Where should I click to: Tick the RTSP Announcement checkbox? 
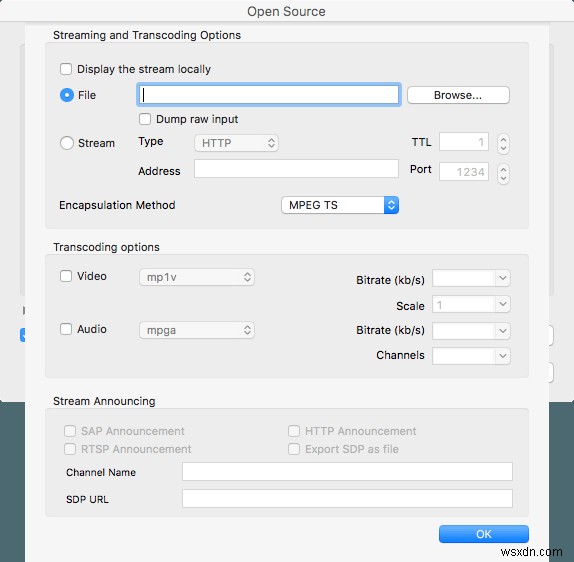[x=70, y=449]
